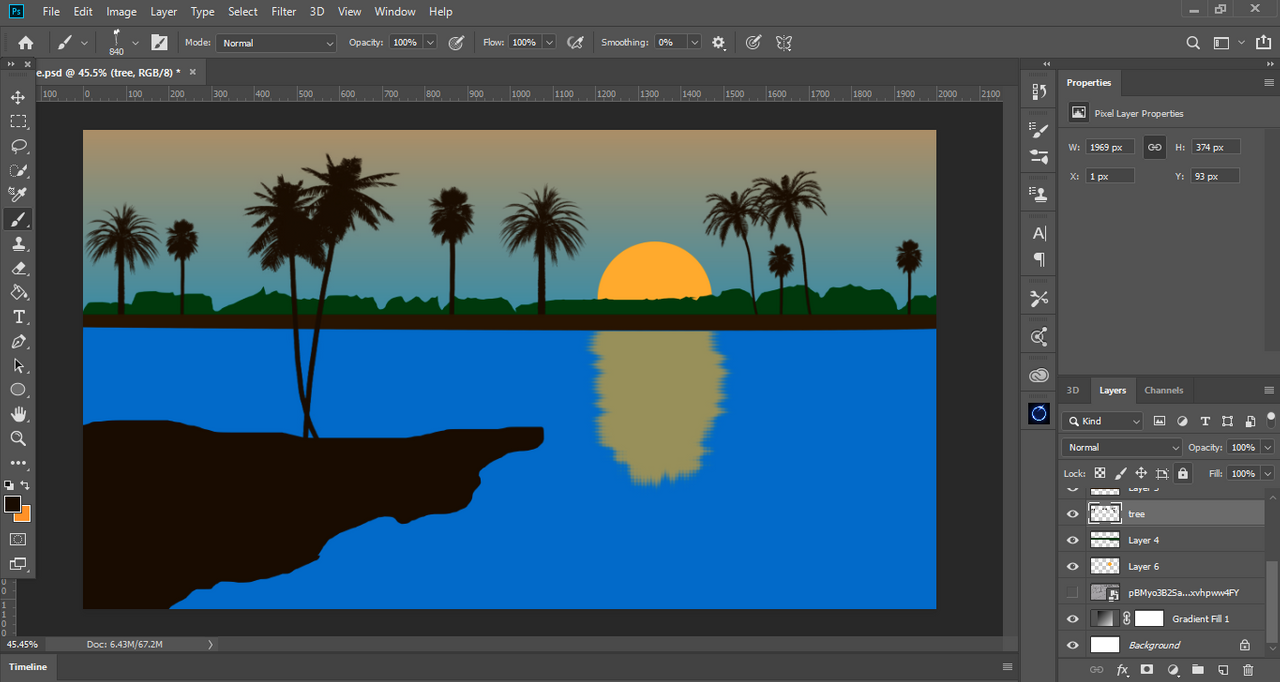Click the Home button in options bar
Screen dimensions: 1280x682
(x=26, y=43)
